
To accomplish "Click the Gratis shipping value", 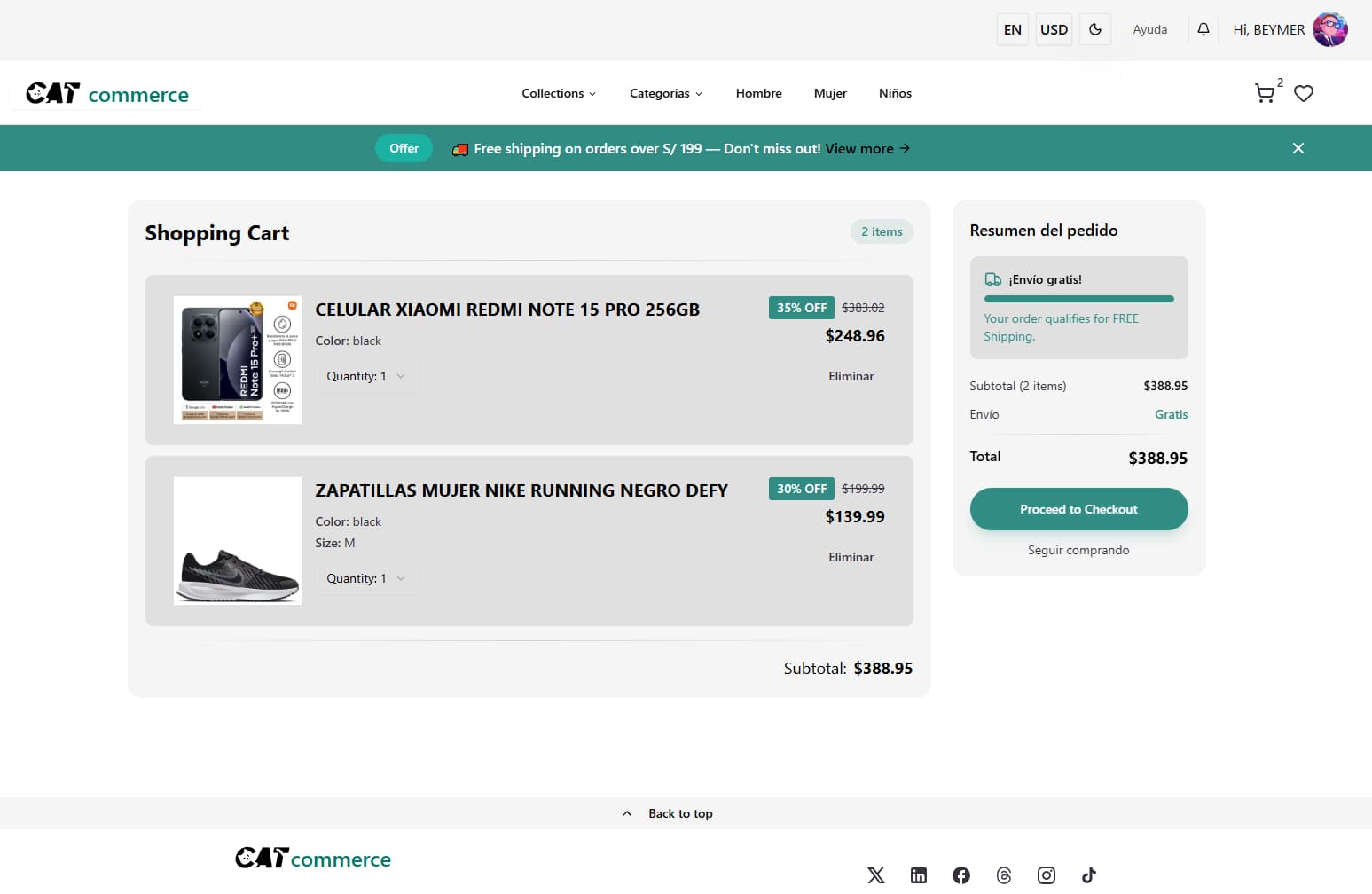I will 1172,414.
